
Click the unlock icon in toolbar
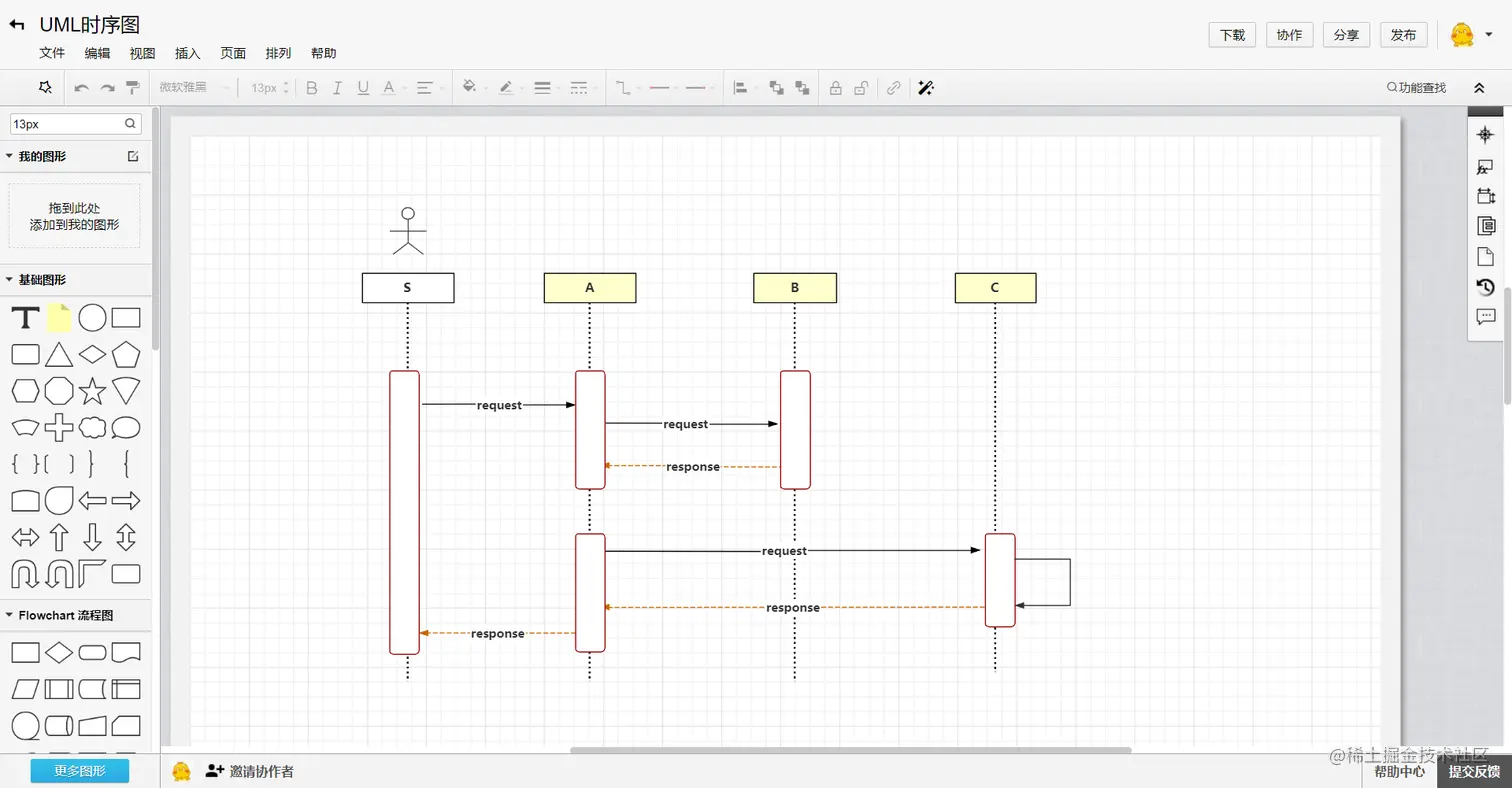tap(860, 88)
